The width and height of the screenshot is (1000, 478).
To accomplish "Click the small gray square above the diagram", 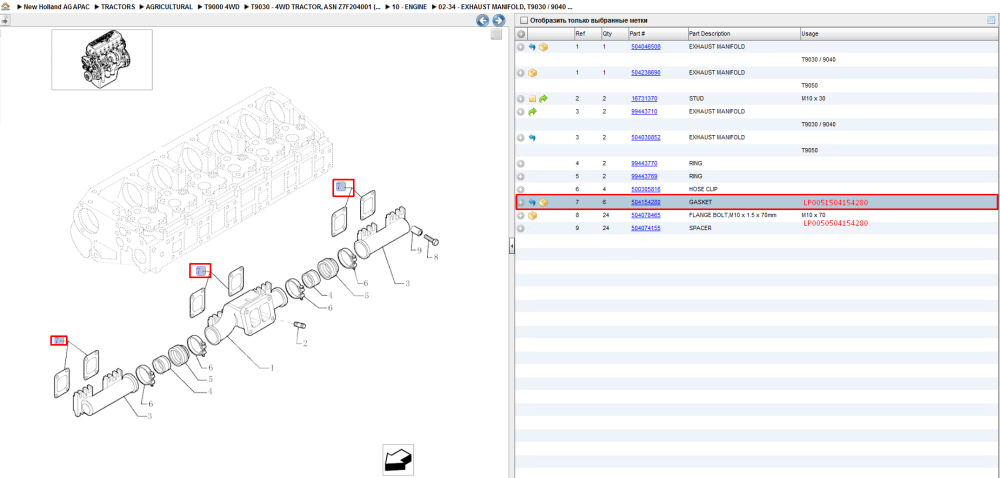I will click(496, 34).
